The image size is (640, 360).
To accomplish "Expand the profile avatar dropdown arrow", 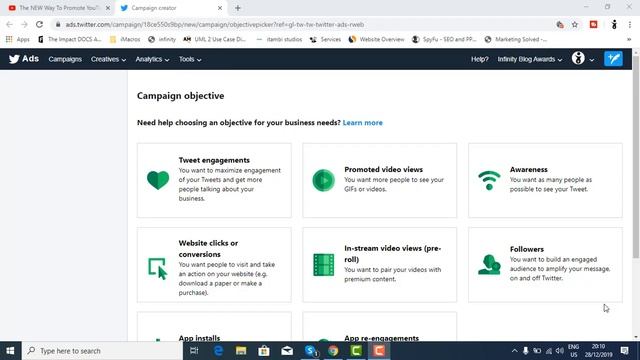I will (x=591, y=60).
